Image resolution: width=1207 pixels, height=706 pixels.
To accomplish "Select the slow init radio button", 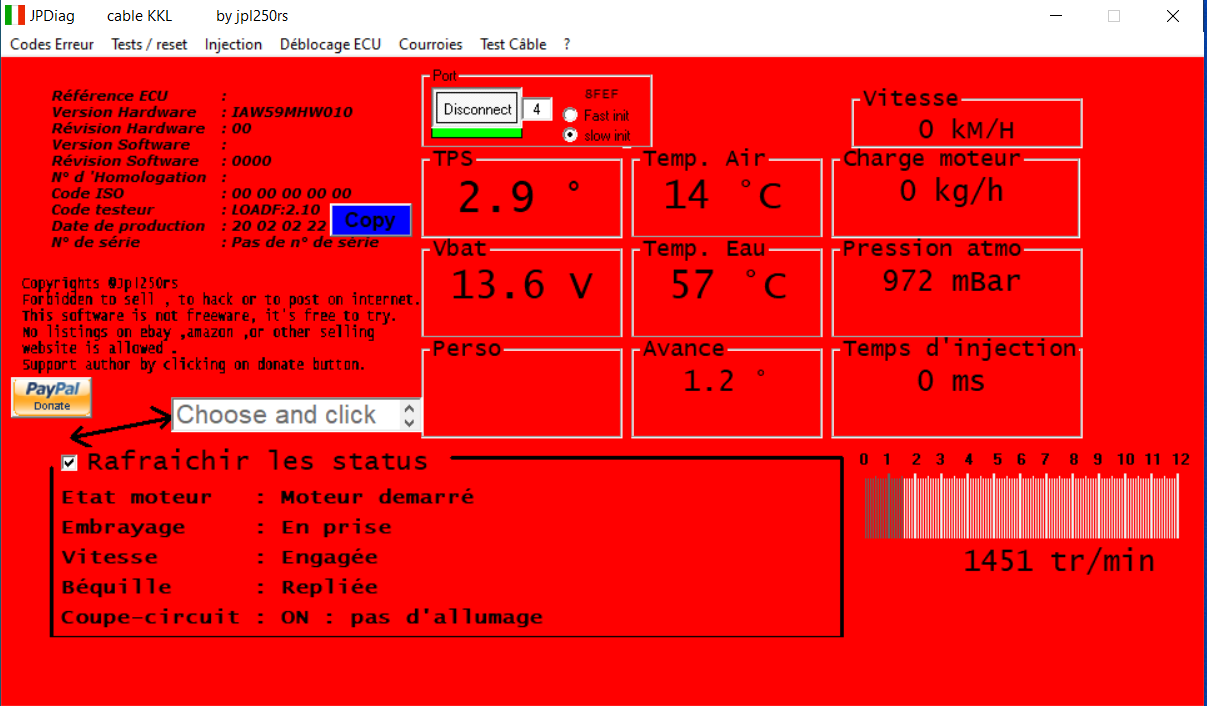I will click(x=570, y=135).
